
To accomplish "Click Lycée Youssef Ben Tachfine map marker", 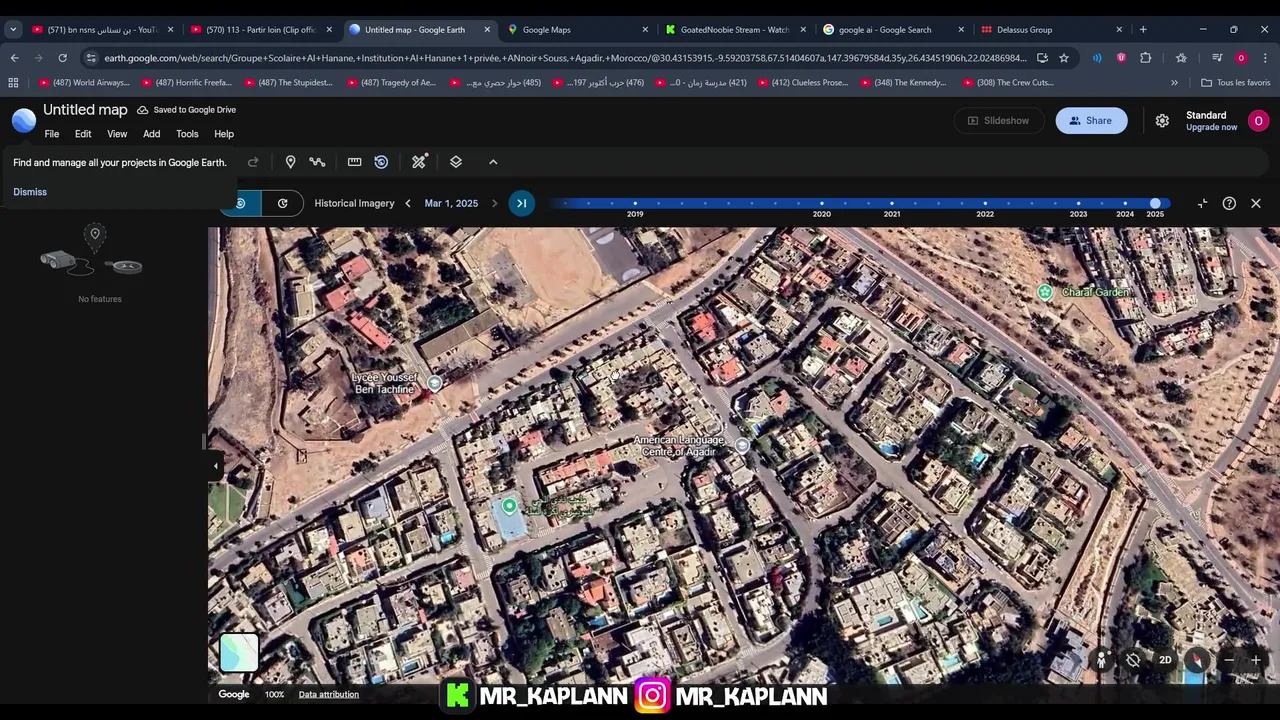I will click(434, 383).
